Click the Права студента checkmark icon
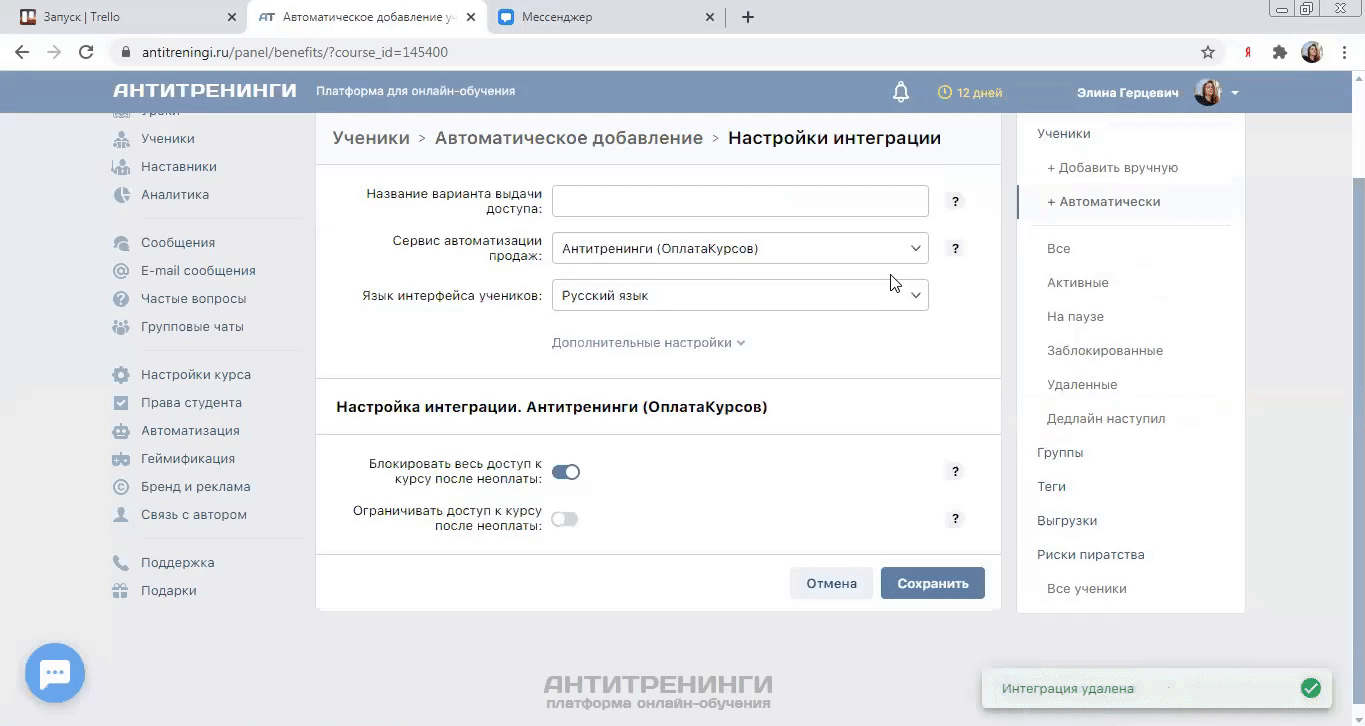Screen dimensions: 1365x726 (121, 403)
